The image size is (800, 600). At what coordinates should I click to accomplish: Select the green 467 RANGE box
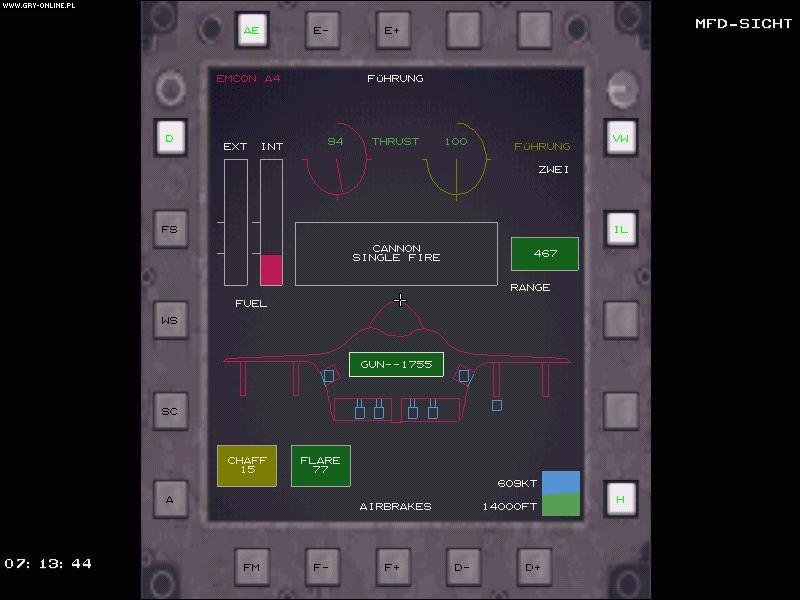pos(545,254)
